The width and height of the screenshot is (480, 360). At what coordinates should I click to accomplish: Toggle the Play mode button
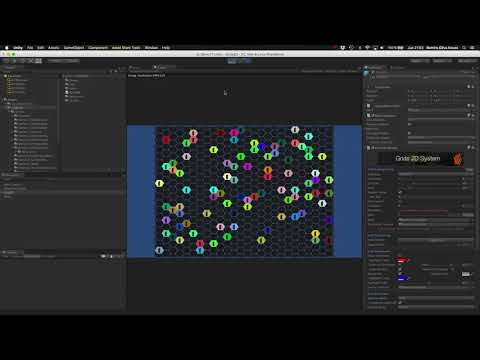232,61
